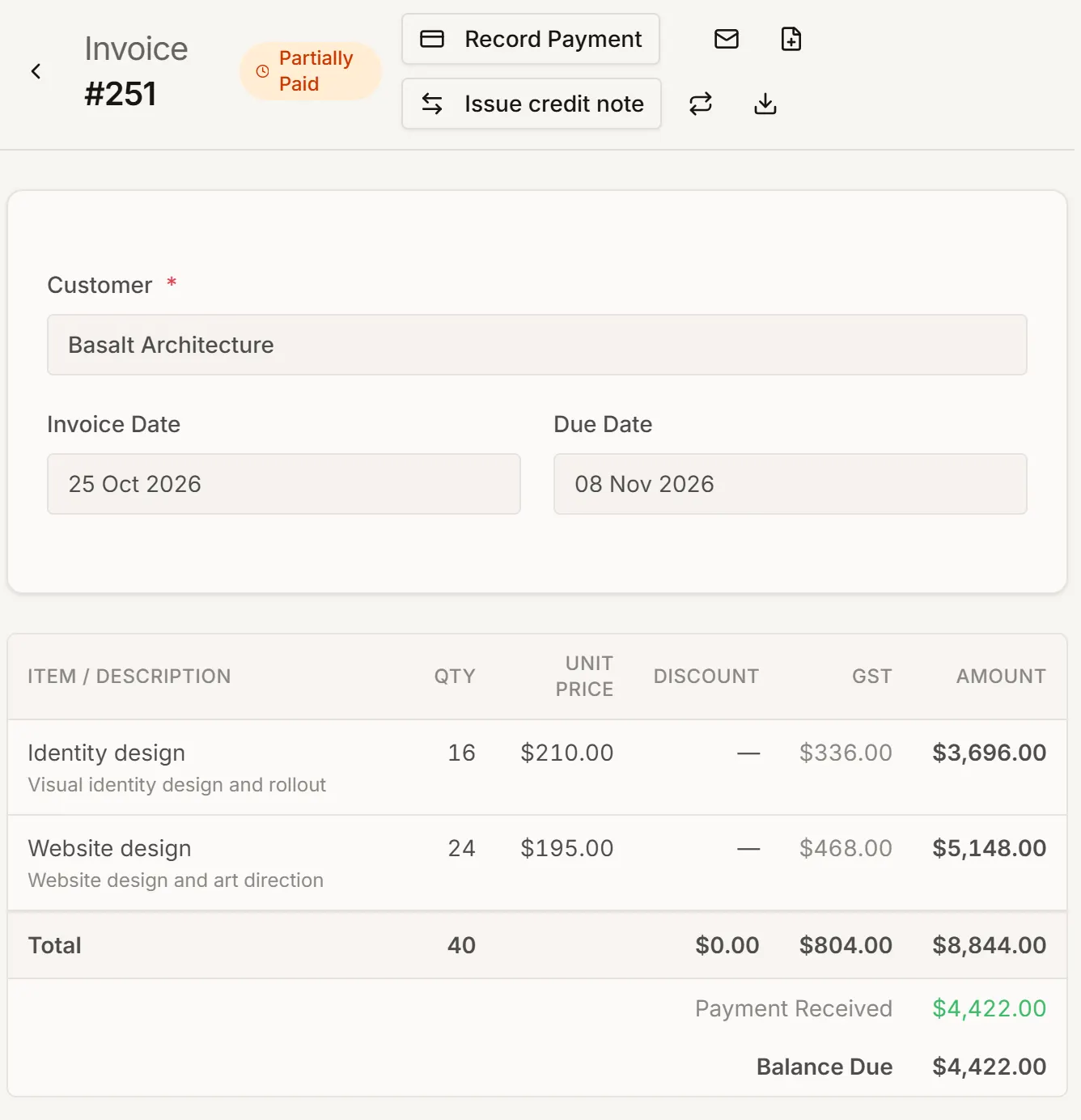
Task: Click the total quantity 40
Action: click(x=462, y=945)
